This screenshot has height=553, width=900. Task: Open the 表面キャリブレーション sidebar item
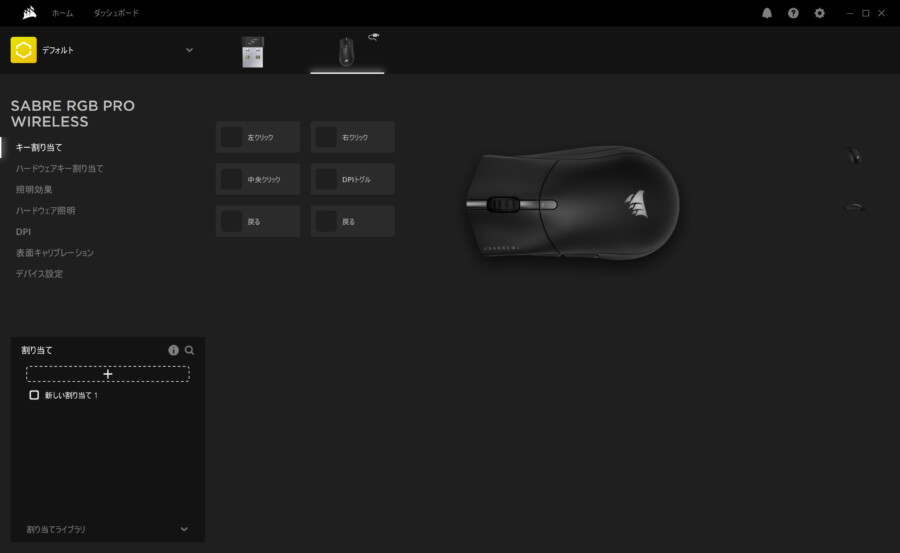[x=54, y=252]
